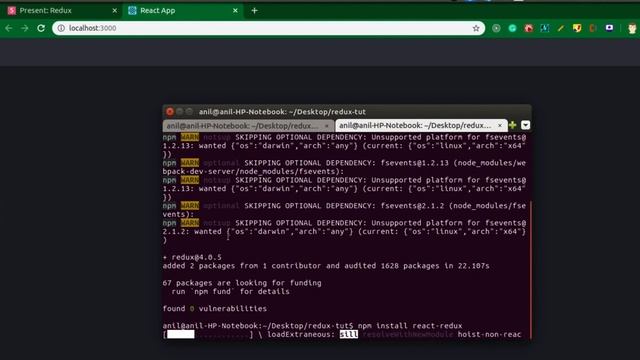Open the yellow shield extension icon
This screenshot has height=360, width=640.
click(x=577, y=28)
